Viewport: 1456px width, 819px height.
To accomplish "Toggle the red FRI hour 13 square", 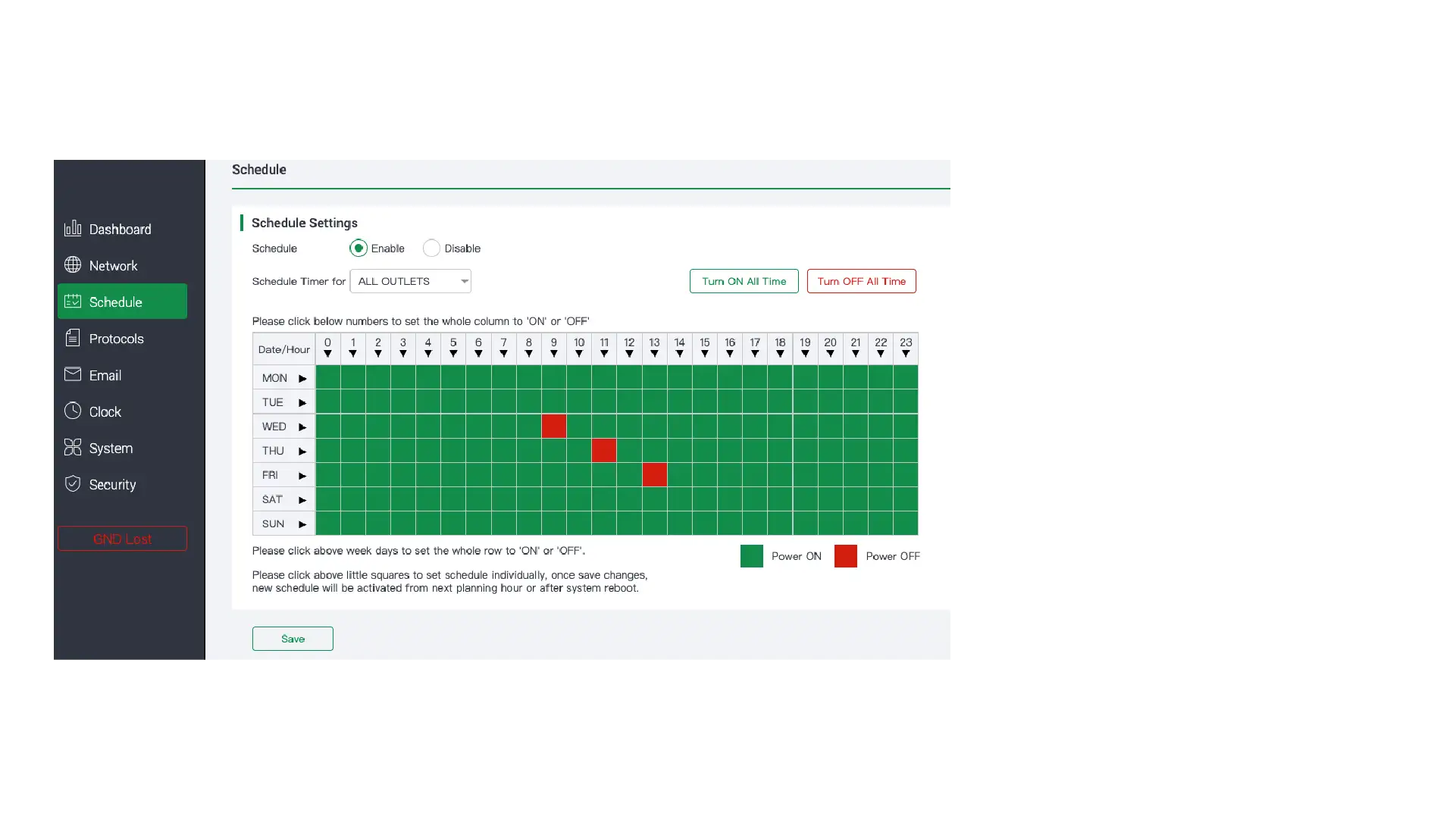I will (x=654, y=474).
